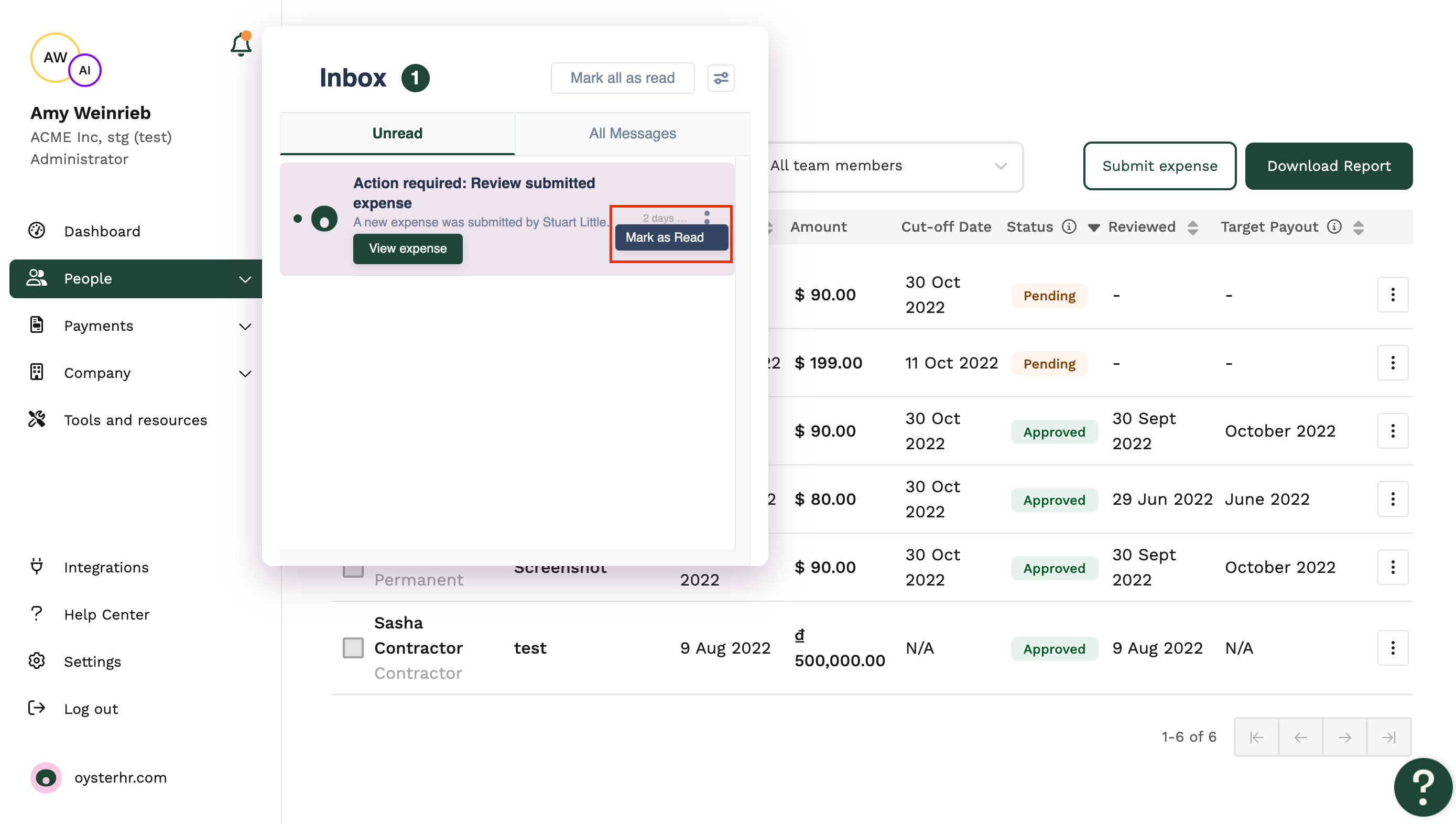Click the Amy Weinrieb profile name

(x=91, y=113)
